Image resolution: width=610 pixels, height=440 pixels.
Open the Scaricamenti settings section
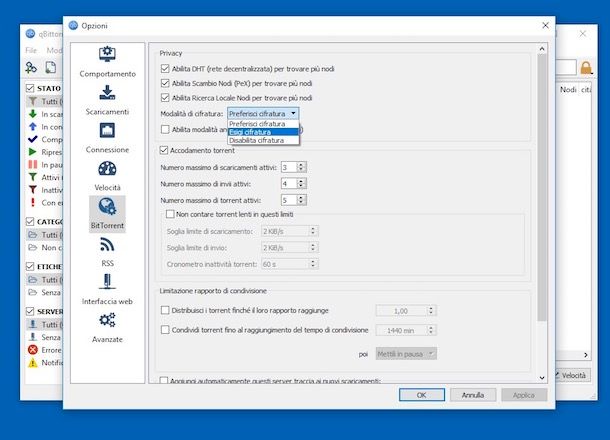coord(107,100)
